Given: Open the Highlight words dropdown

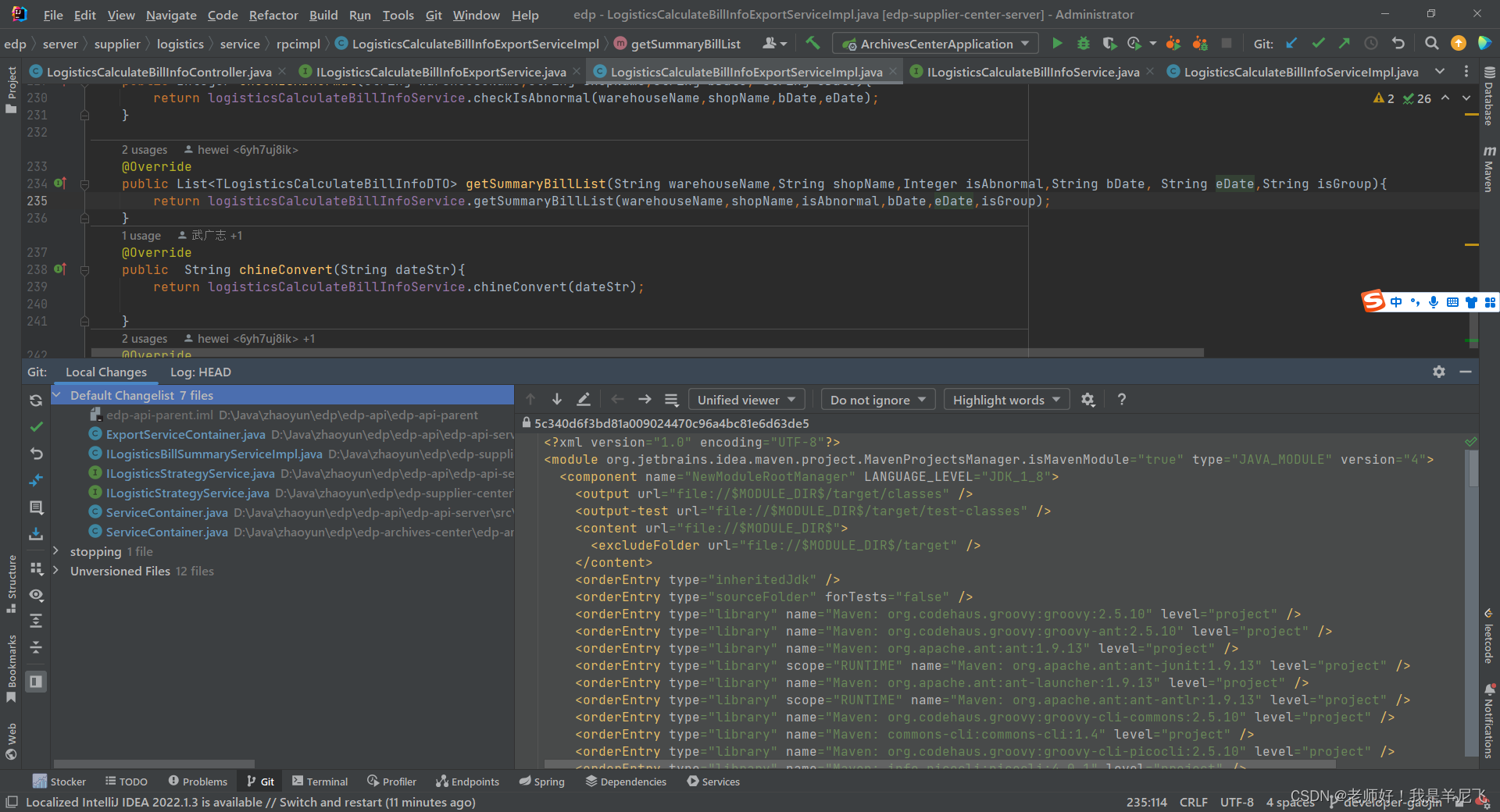Looking at the screenshot, I should pyautogui.click(x=1006, y=400).
